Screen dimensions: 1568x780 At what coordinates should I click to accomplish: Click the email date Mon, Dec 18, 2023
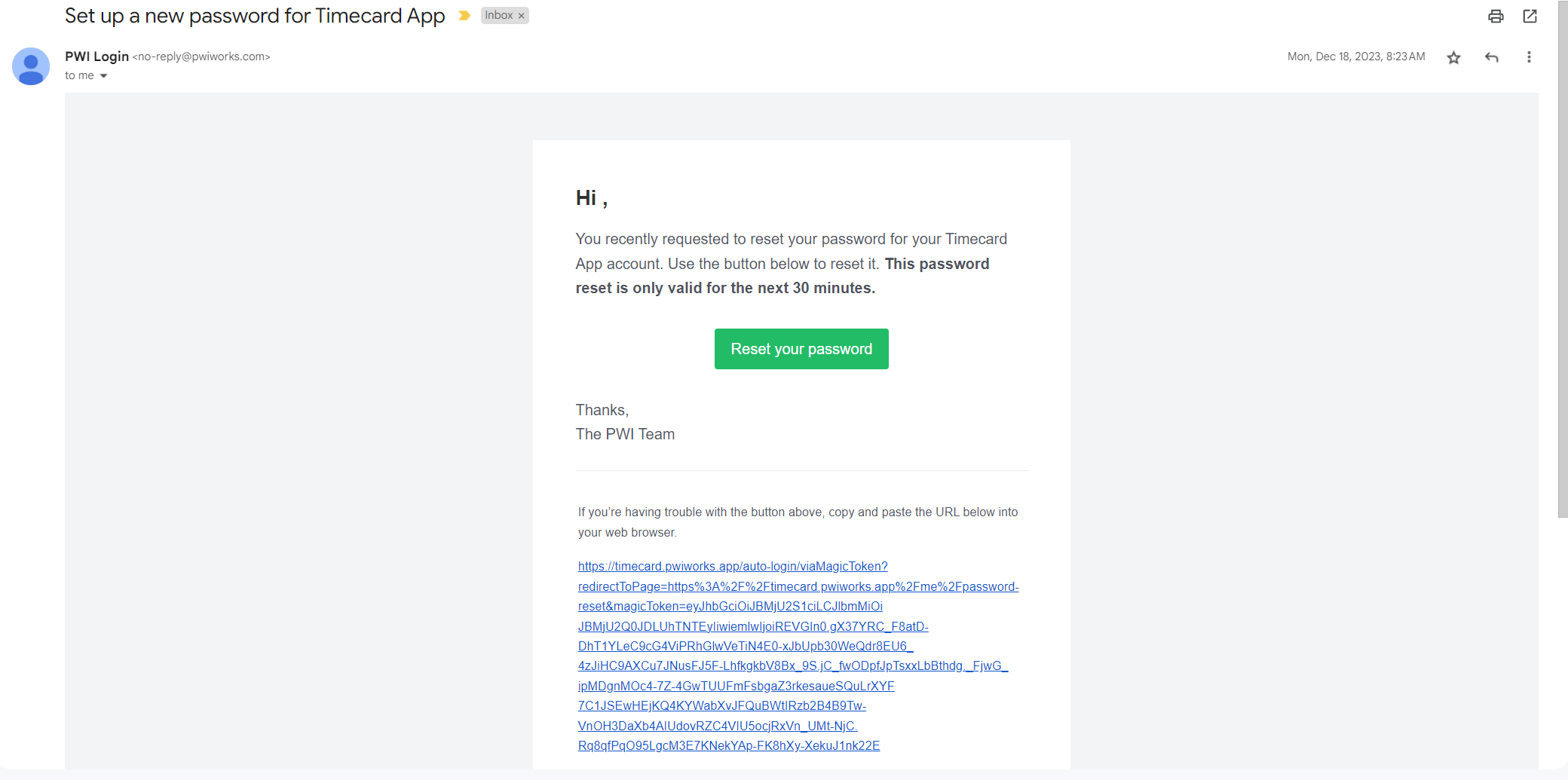tap(1355, 57)
